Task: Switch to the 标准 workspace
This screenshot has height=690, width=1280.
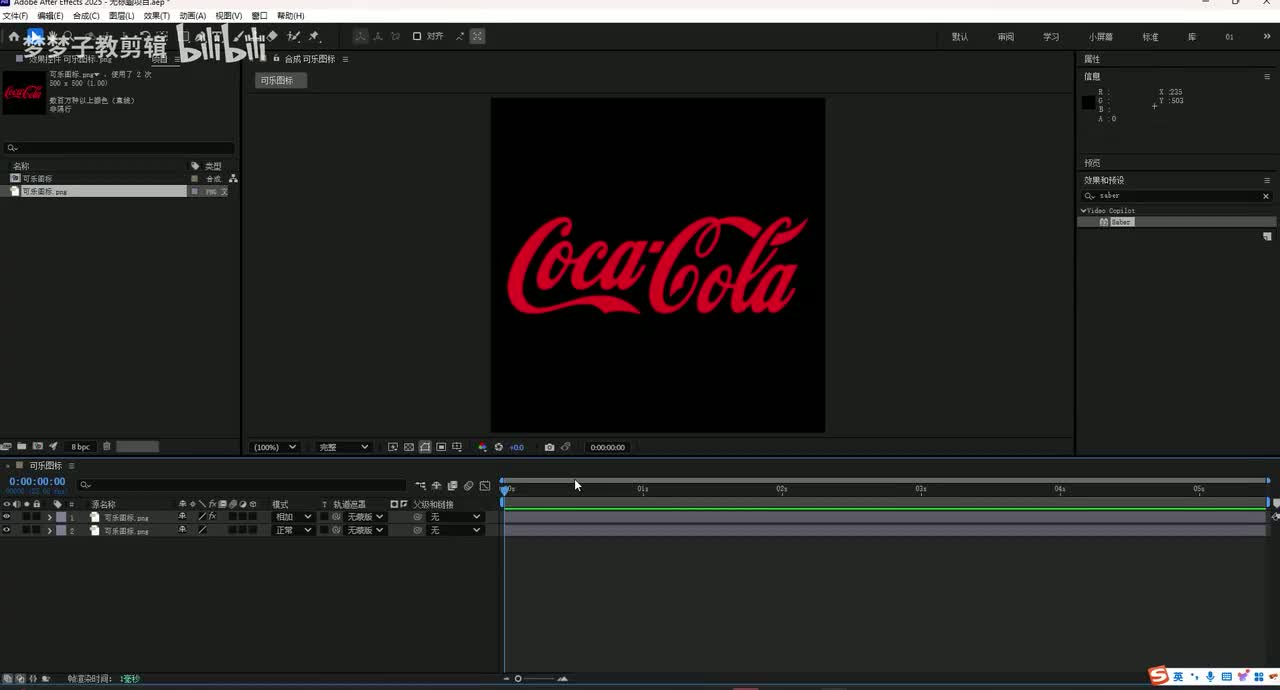Action: pos(1150,37)
